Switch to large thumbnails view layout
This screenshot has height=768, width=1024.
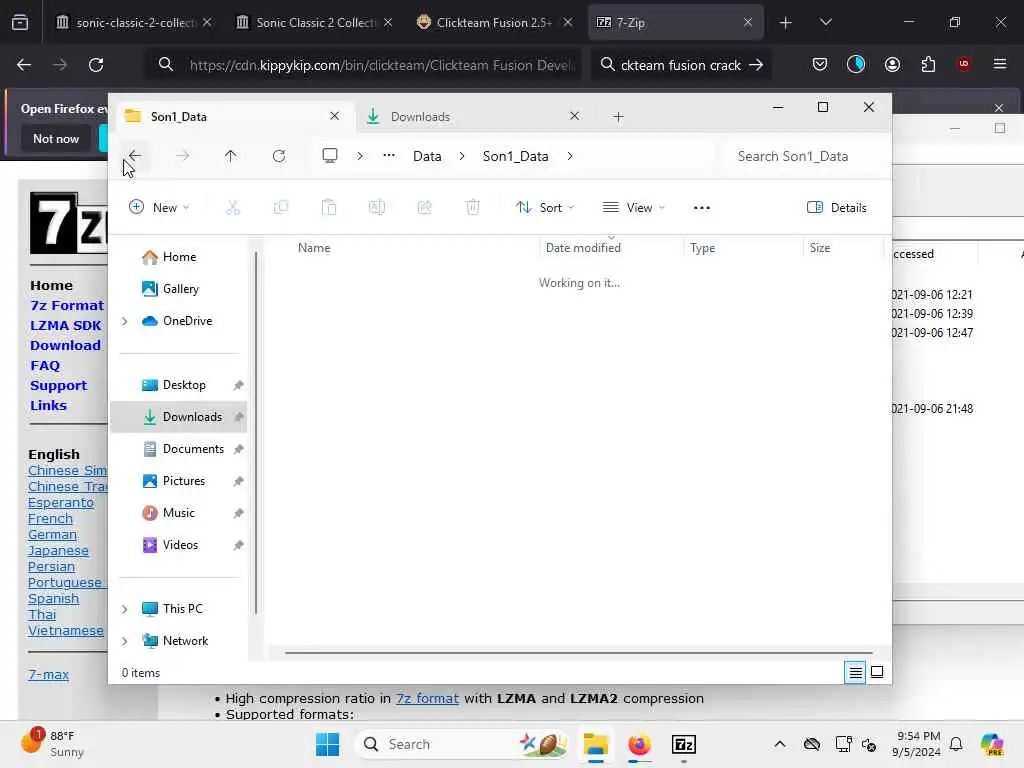coord(877,672)
